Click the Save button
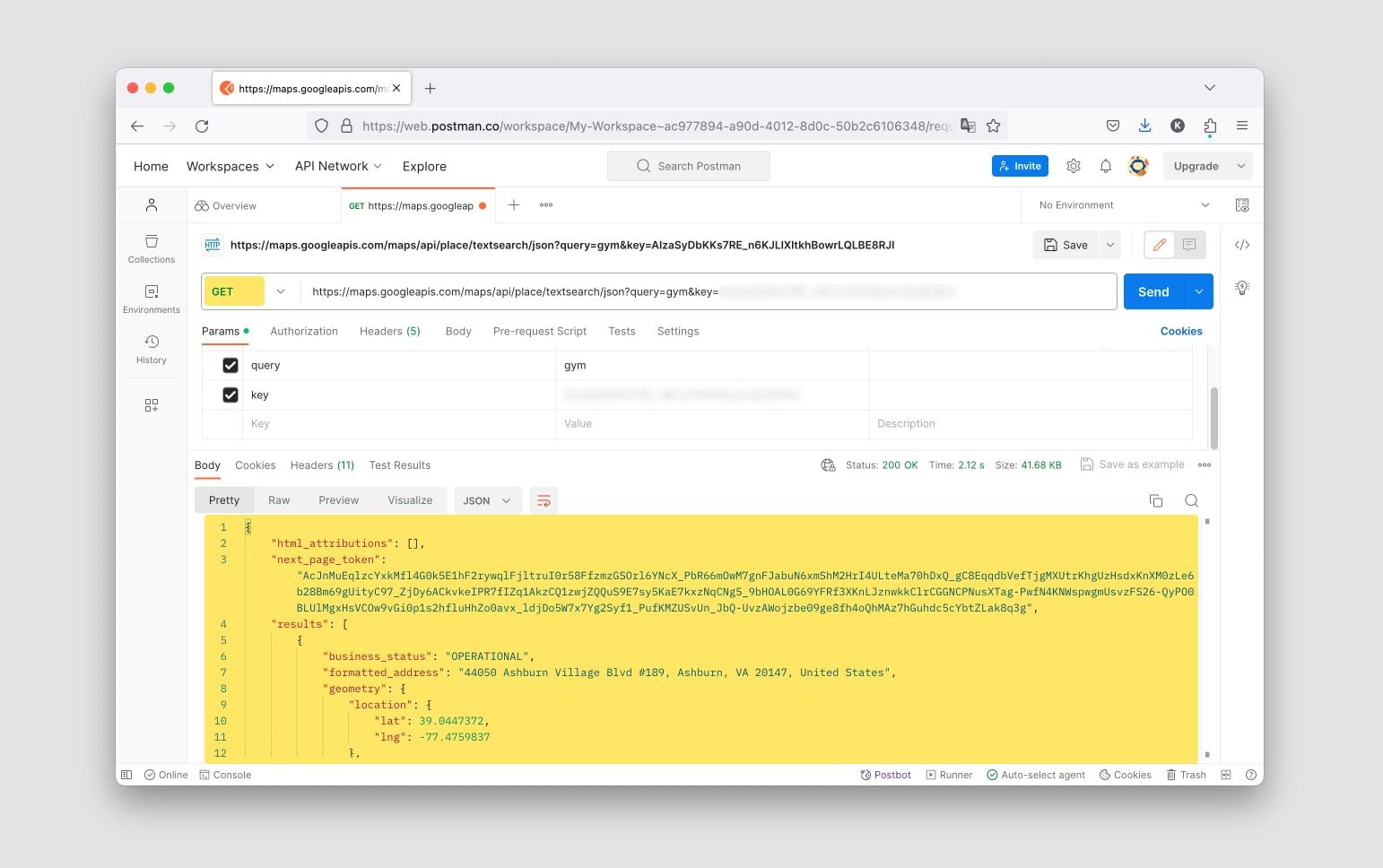Viewport: 1383px width, 868px height. pos(1066,245)
